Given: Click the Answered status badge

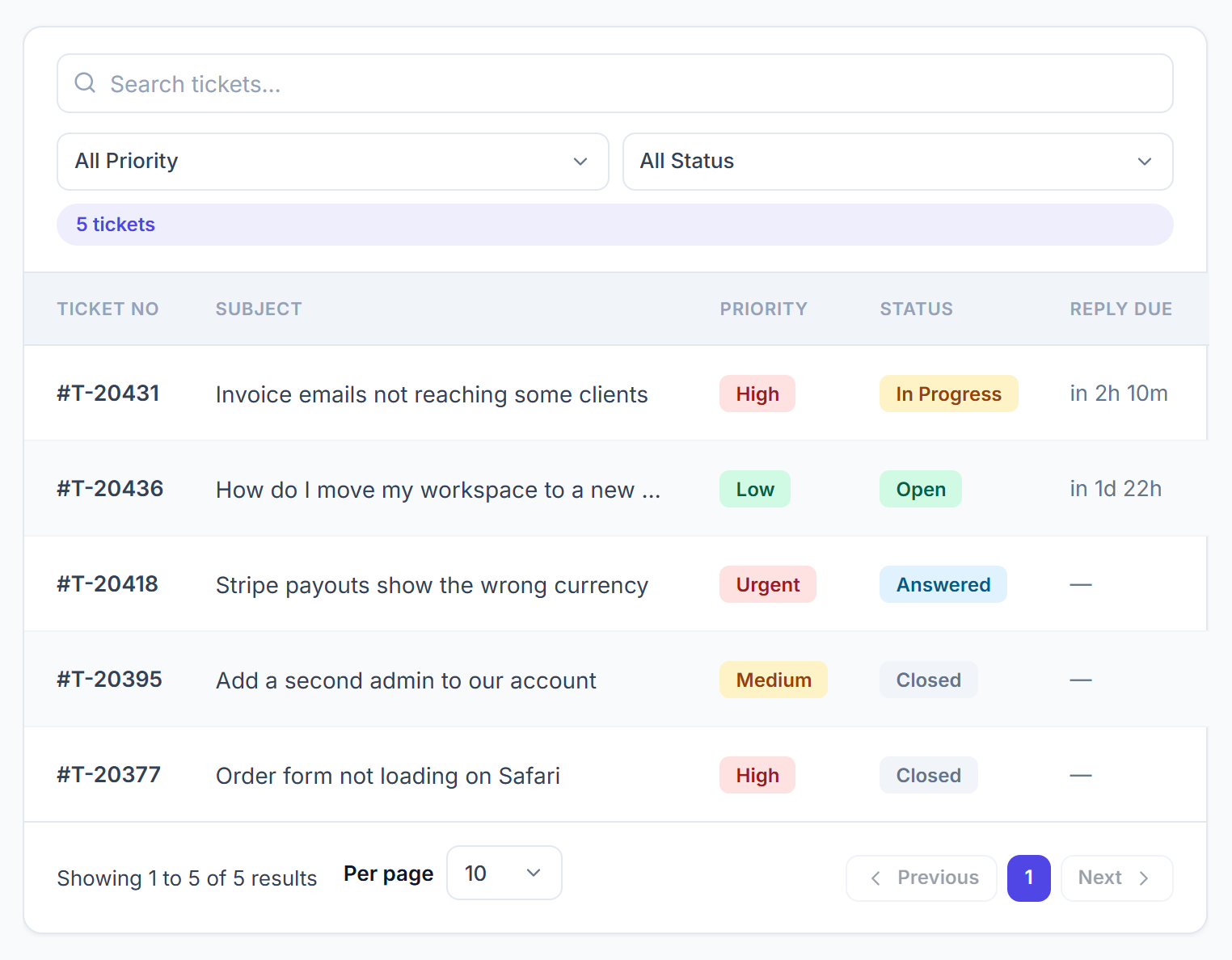Looking at the screenshot, I should 943,584.
